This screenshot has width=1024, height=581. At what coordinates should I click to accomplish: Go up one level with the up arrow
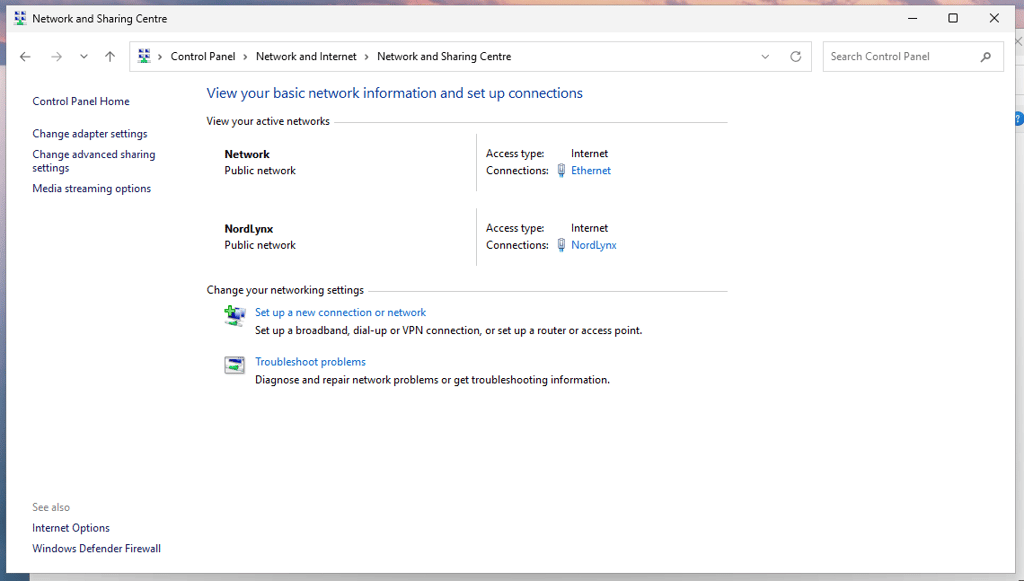[110, 57]
